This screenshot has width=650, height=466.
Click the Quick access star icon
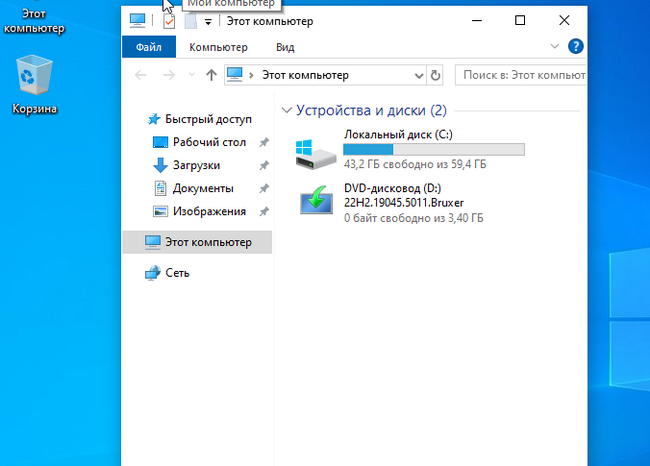click(x=154, y=119)
